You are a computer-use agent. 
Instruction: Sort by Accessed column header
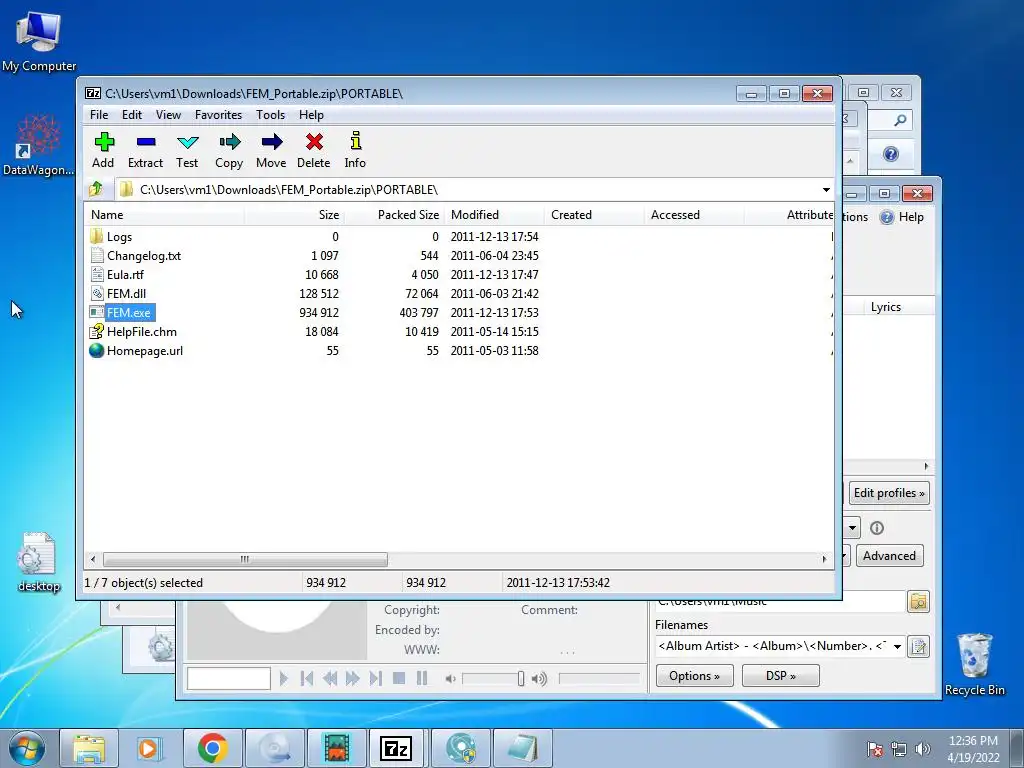694,215
